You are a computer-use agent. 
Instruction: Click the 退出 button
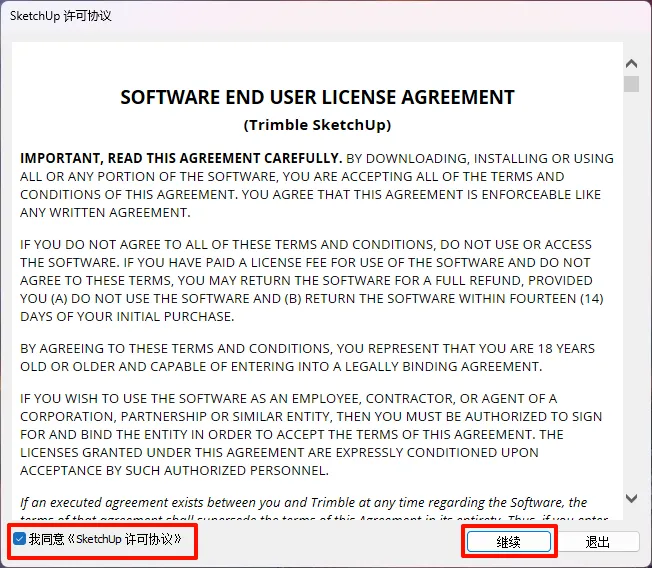598,542
